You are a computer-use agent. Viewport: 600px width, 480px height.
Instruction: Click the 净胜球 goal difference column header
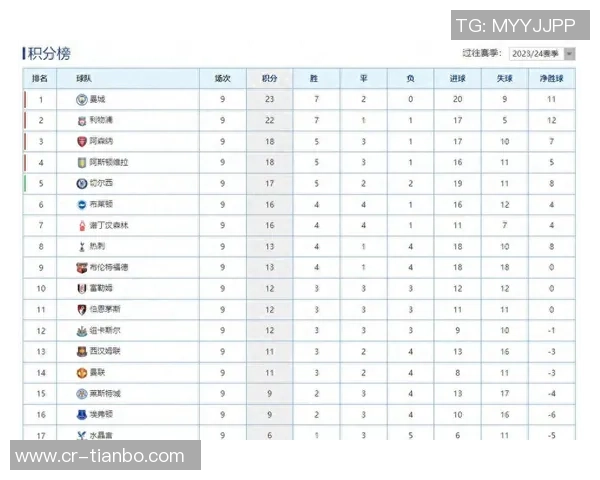pyautogui.click(x=552, y=78)
